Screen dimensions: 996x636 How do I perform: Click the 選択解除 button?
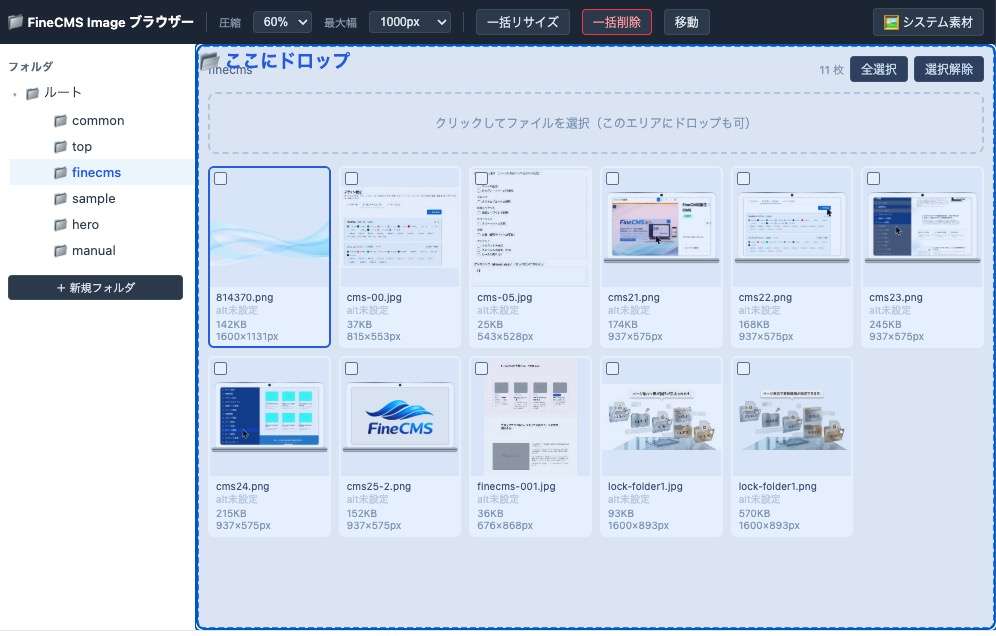coord(949,69)
